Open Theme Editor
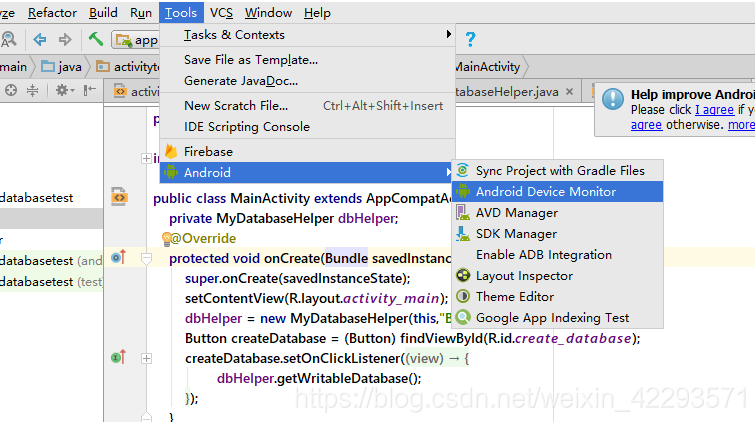The height and width of the screenshot is (422, 755). point(558,297)
